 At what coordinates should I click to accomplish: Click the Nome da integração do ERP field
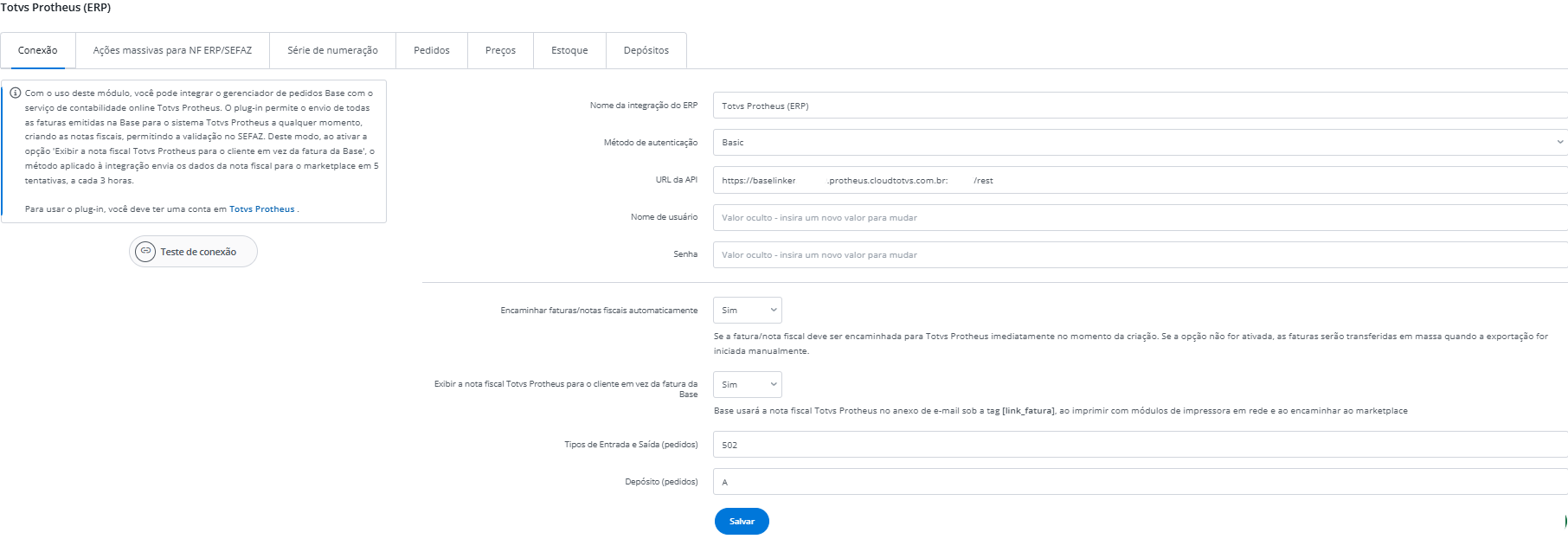point(1140,106)
